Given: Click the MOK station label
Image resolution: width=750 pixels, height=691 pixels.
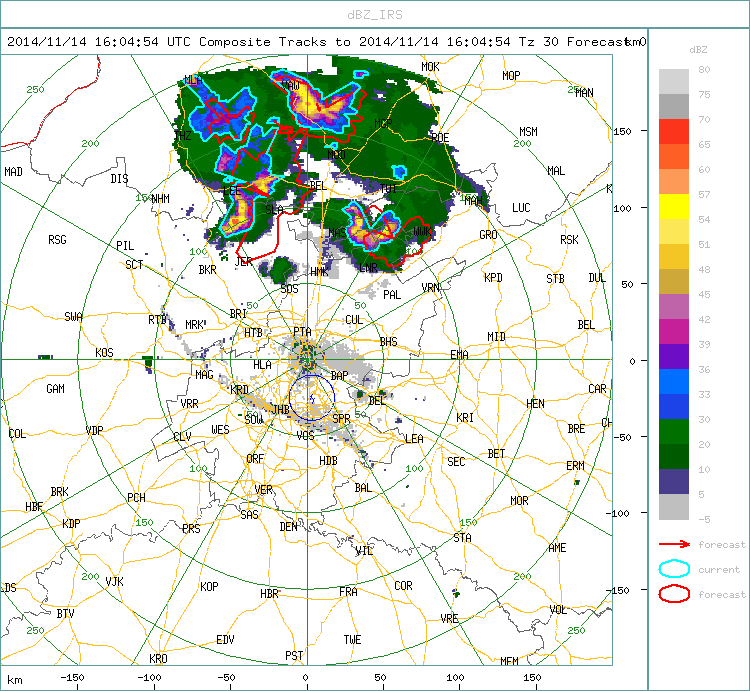Looking at the screenshot, I should [x=430, y=67].
